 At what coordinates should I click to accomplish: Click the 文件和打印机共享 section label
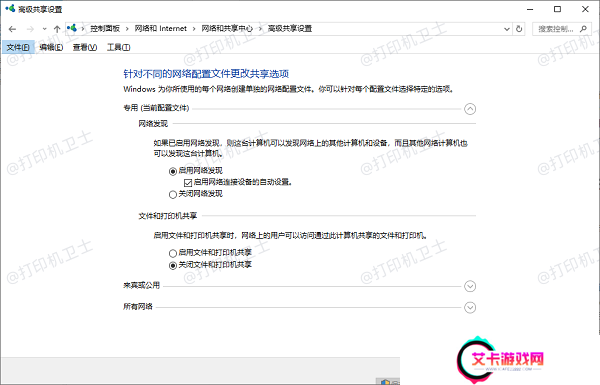tap(168, 216)
